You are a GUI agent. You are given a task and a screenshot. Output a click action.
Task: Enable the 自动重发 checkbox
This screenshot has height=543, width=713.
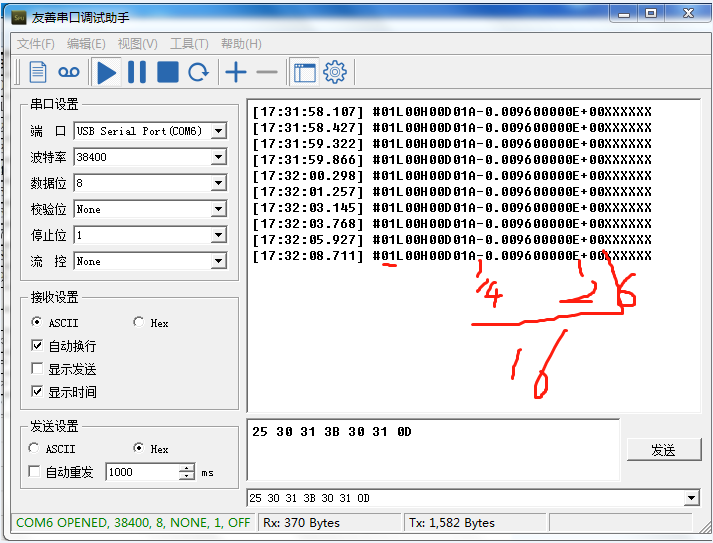click(35, 472)
